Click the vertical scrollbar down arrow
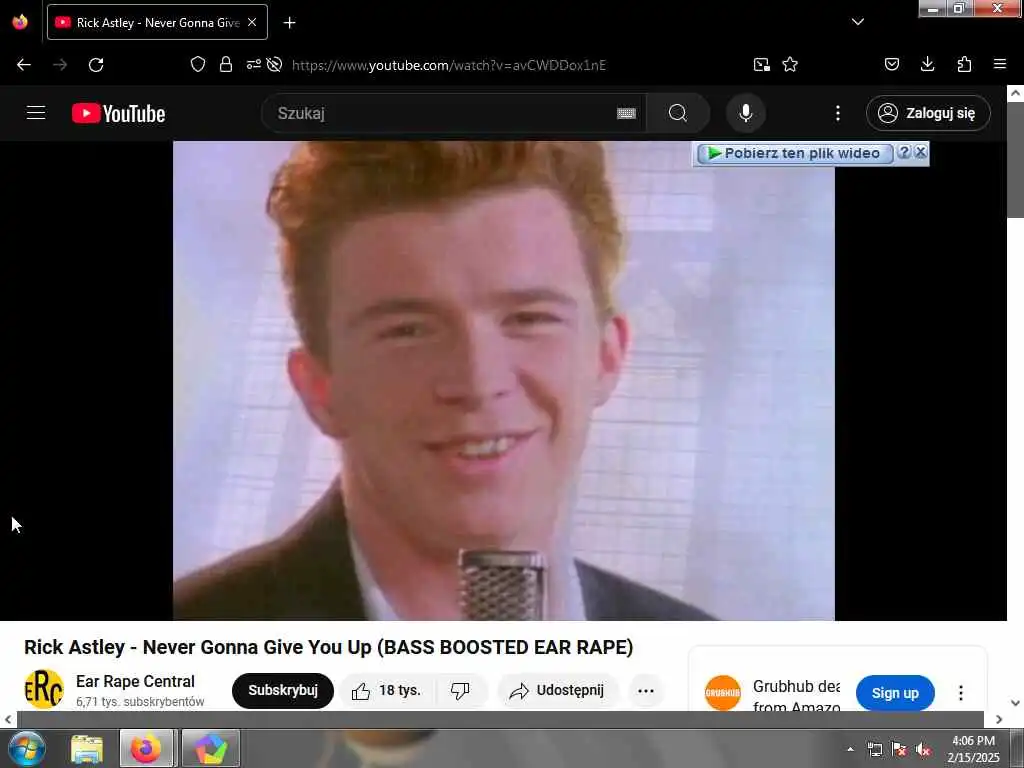Image resolution: width=1024 pixels, height=768 pixels. tap(1016, 703)
